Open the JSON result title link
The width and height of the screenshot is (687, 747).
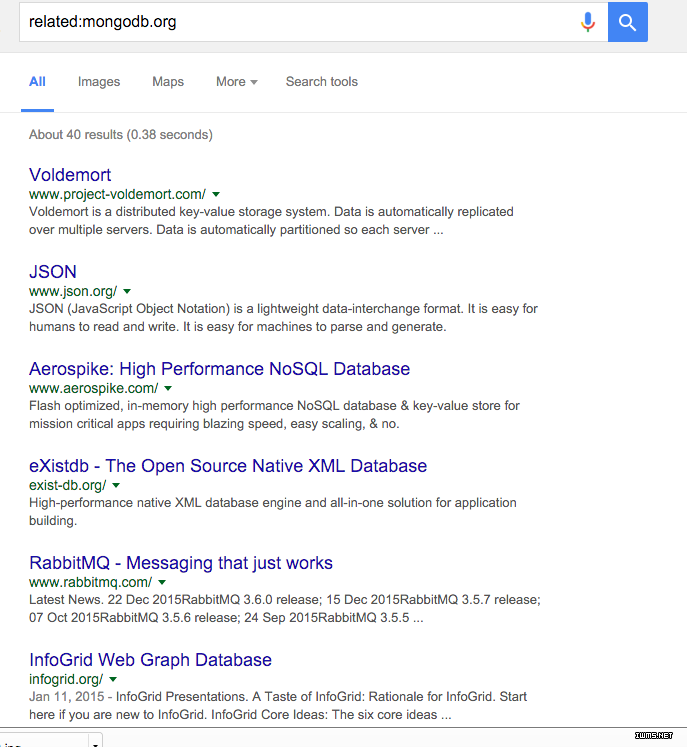53,272
